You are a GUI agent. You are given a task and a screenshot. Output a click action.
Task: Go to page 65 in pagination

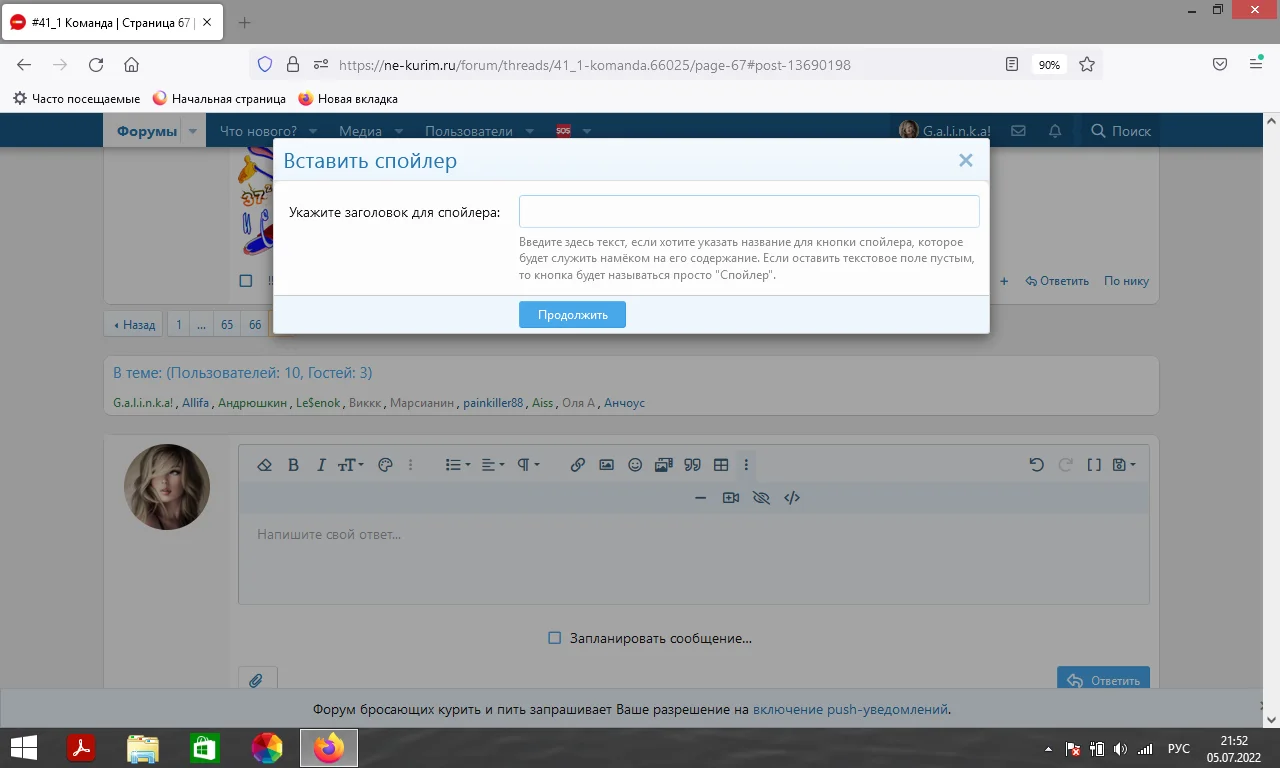(x=228, y=324)
